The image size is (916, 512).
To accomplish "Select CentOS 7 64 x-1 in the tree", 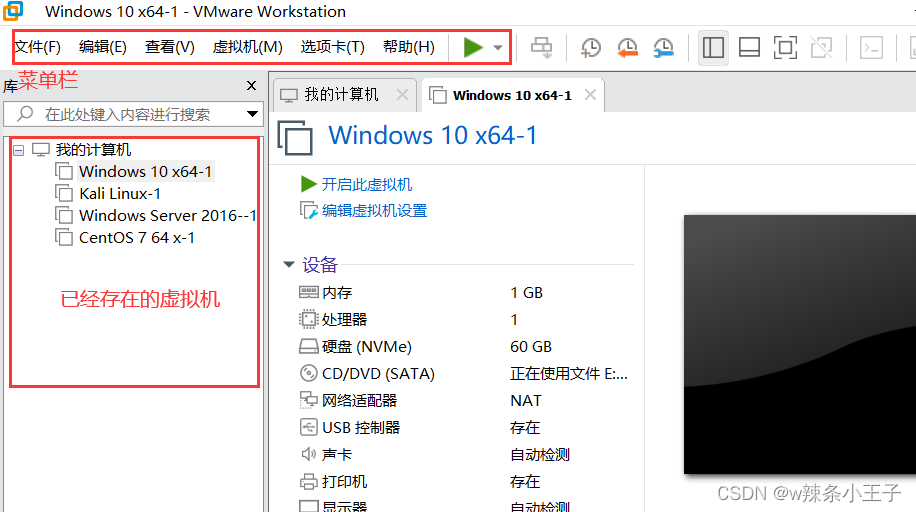I will (x=137, y=238).
